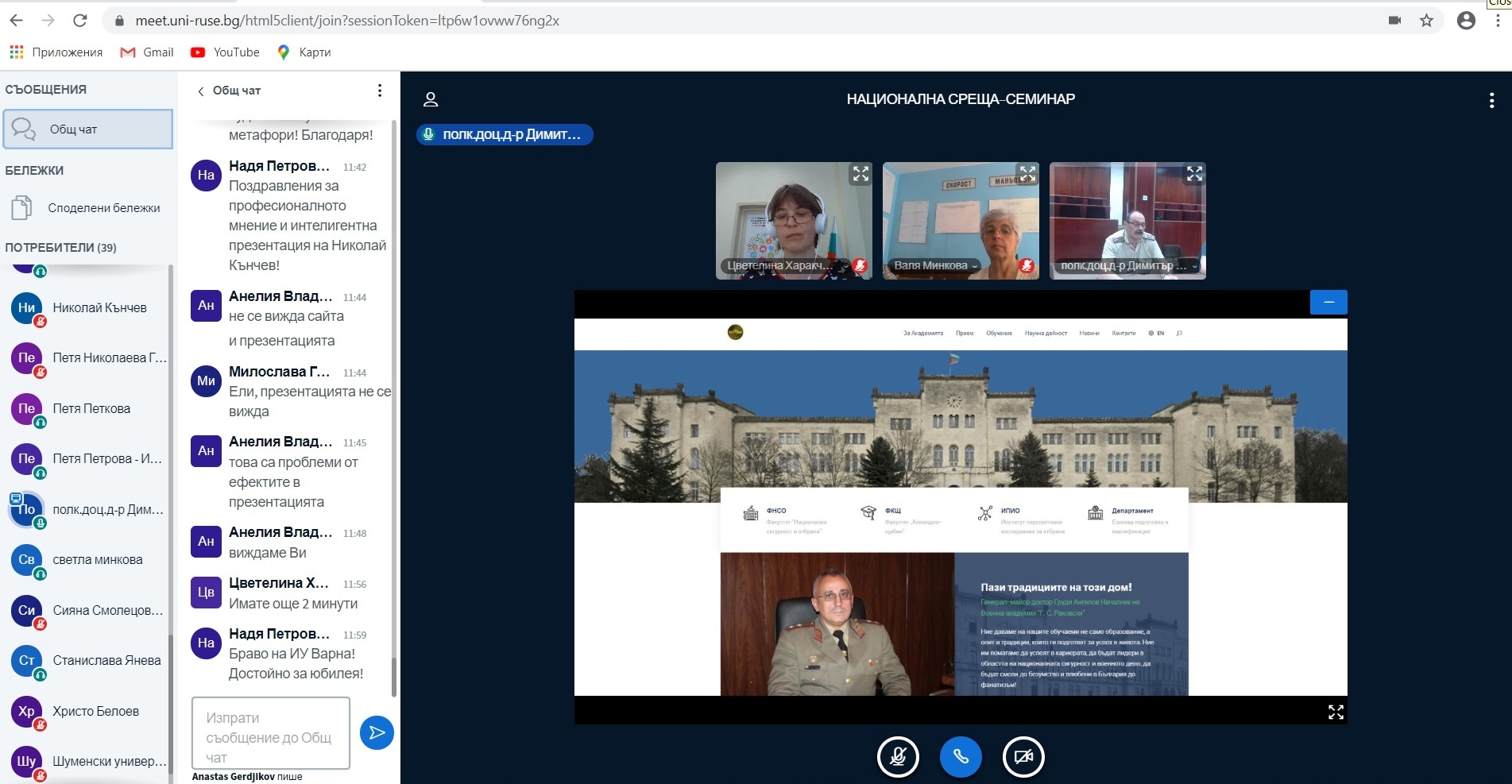
Task: Click Надя Петров… 11:42 chat avatar
Action: tap(206, 176)
